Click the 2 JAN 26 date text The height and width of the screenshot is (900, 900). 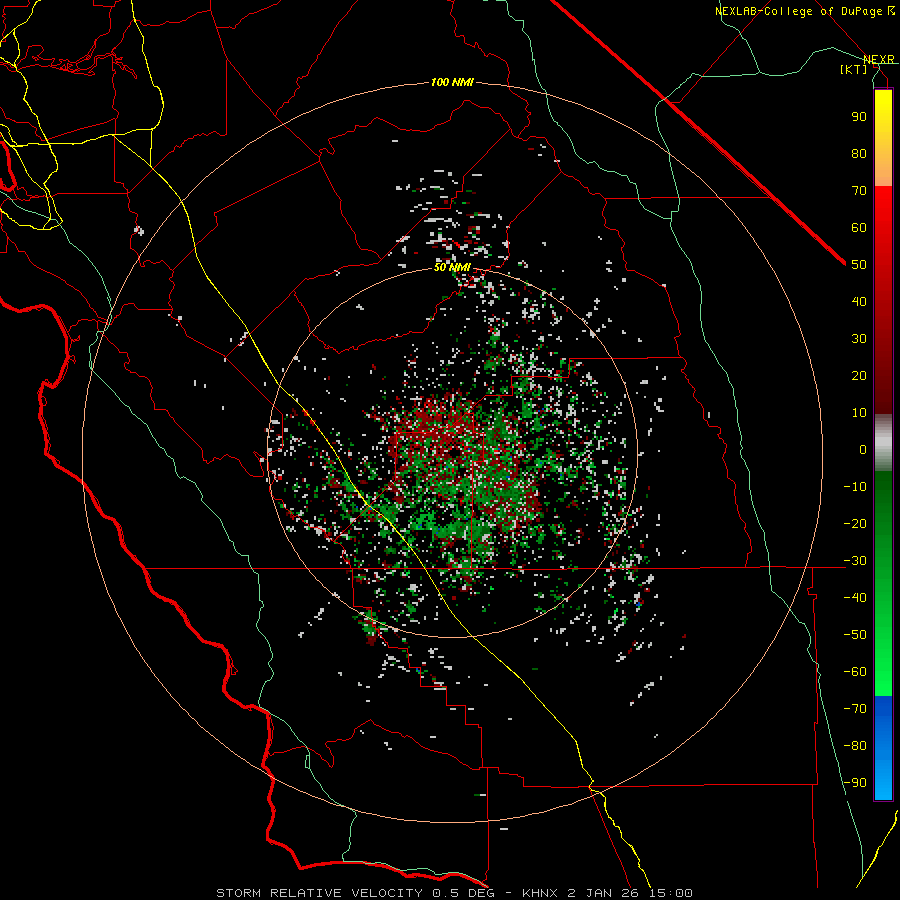604,893
